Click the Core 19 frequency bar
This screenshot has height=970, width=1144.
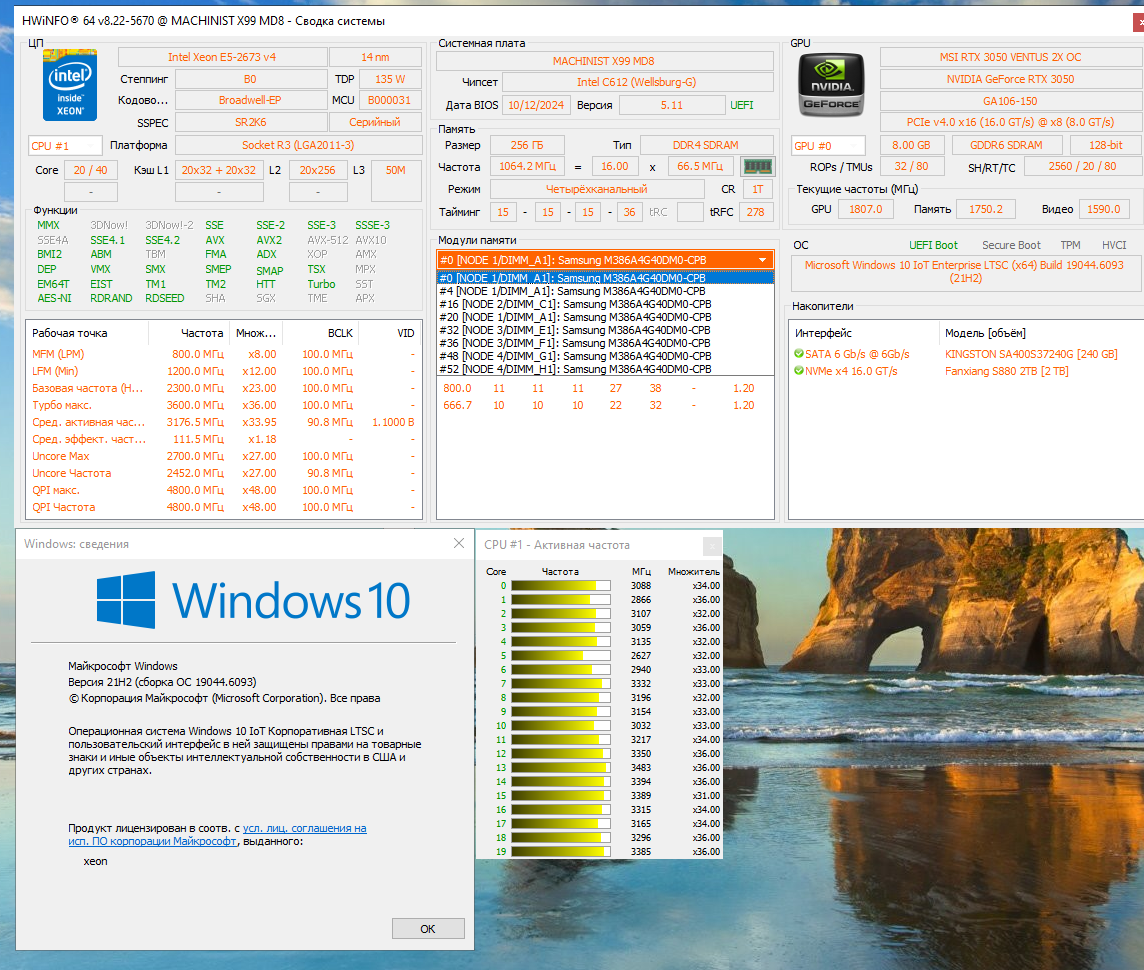pos(561,851)
